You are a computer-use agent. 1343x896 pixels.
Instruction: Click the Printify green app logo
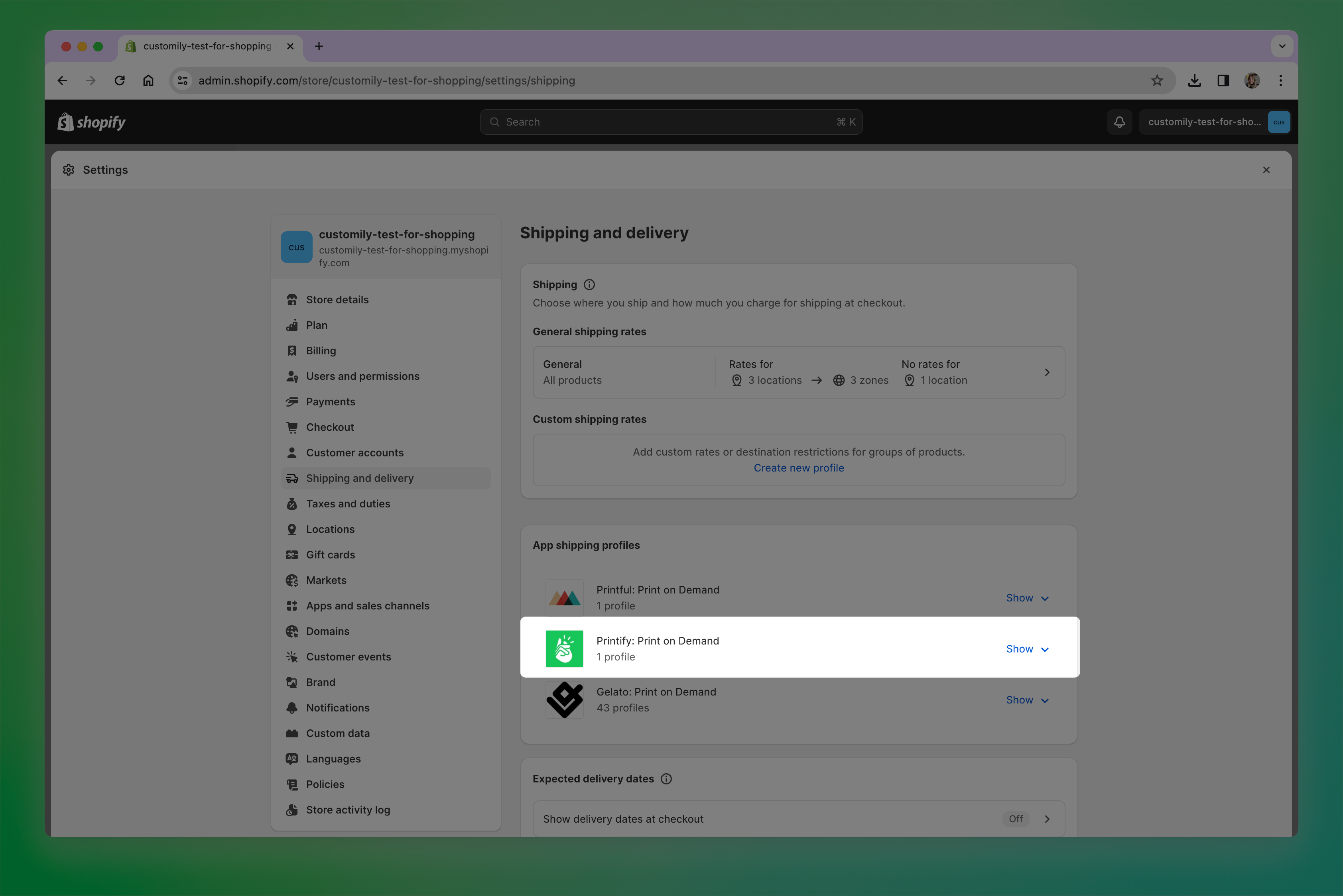tap(564, 648)
